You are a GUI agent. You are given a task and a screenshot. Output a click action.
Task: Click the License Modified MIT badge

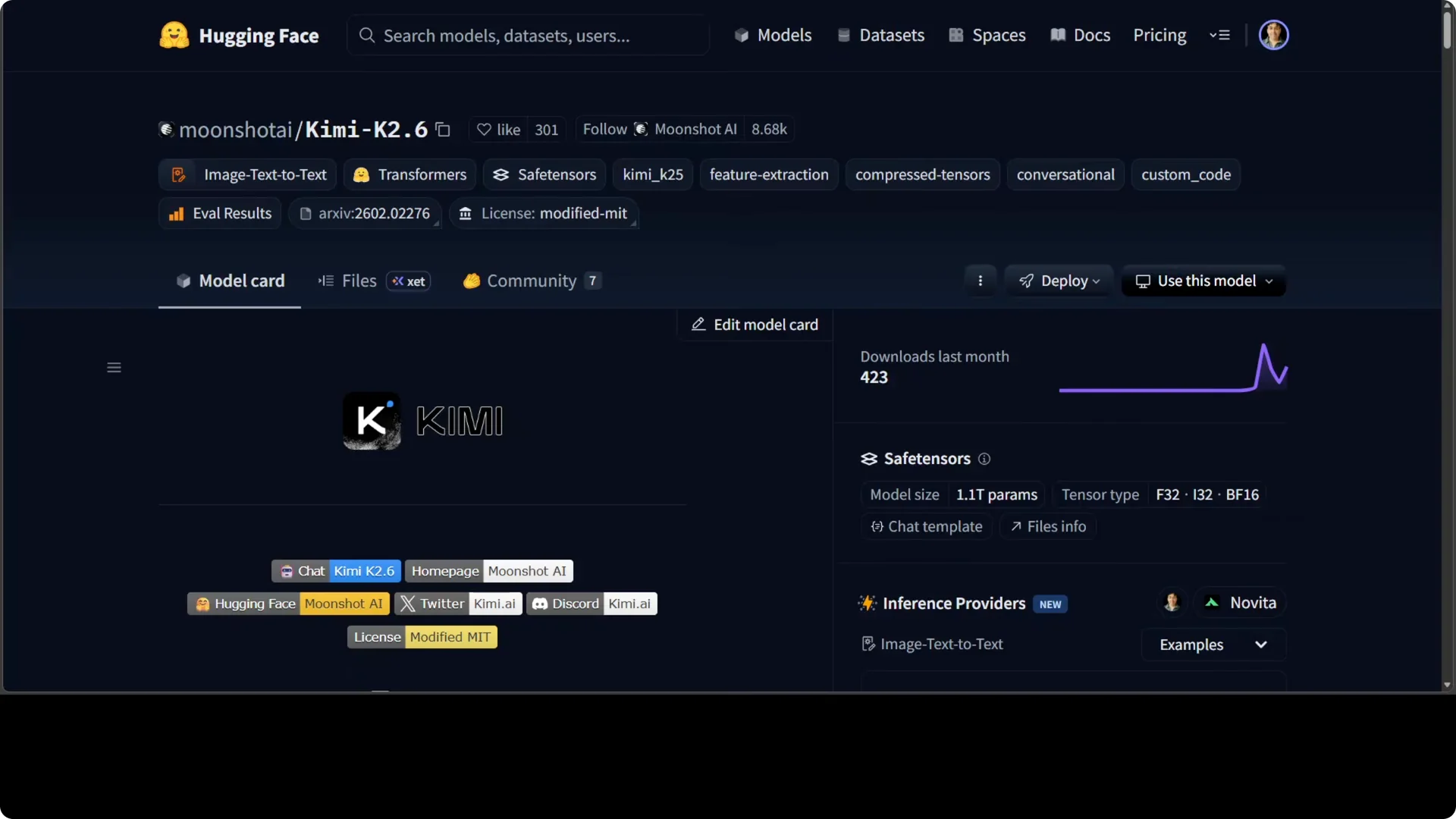point(422,637)
